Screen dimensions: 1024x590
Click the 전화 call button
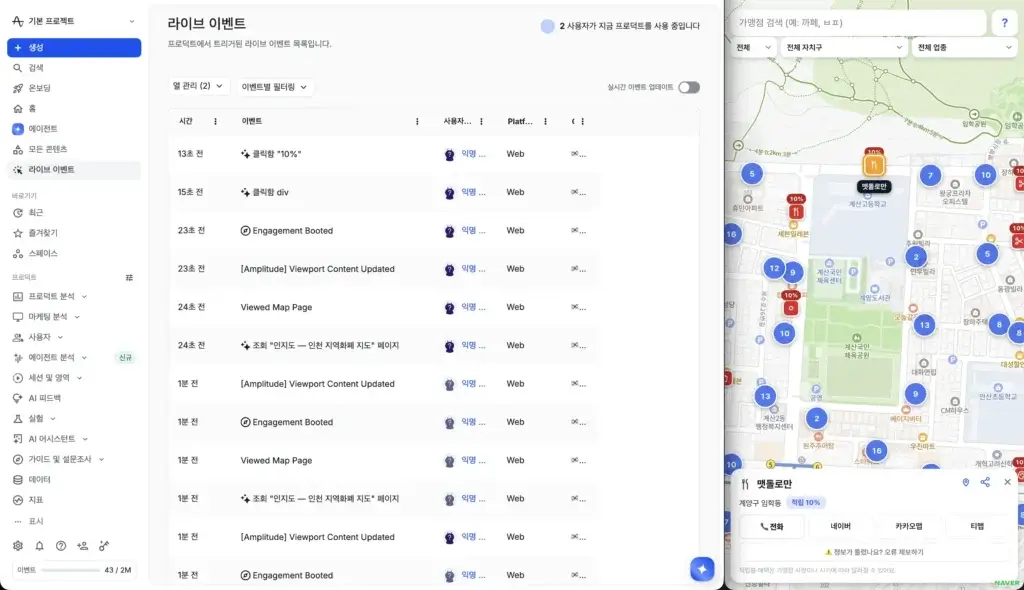(x=771, y=527)
